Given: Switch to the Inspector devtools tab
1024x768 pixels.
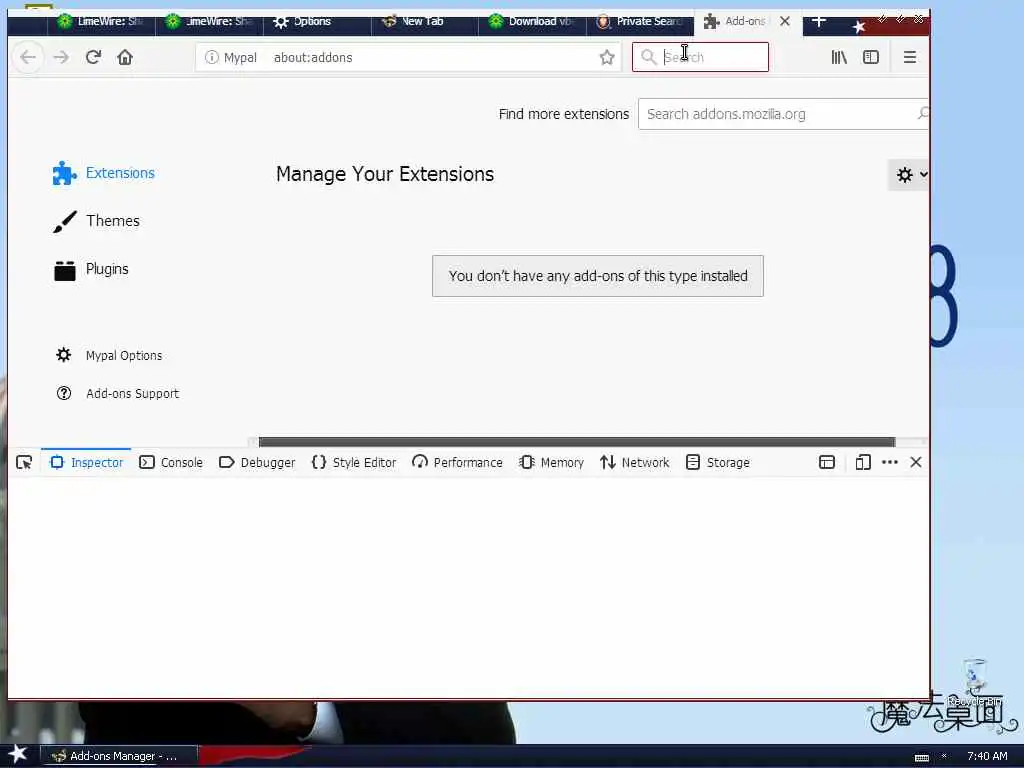Looking at the screenshot, I should [x=86, y=462].
